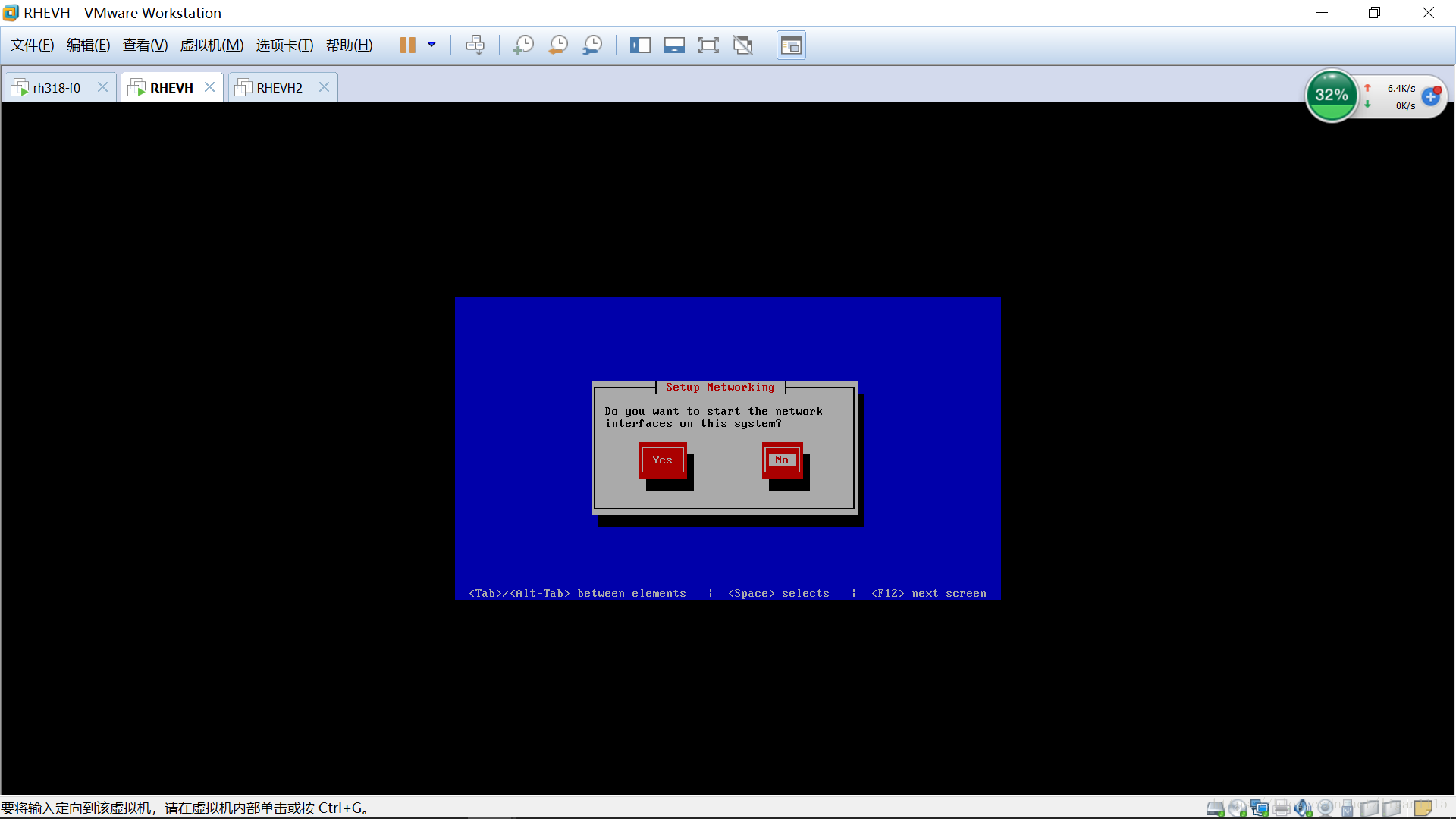
Task: Open the message log note icon
Action: (x=1423, y=808)
